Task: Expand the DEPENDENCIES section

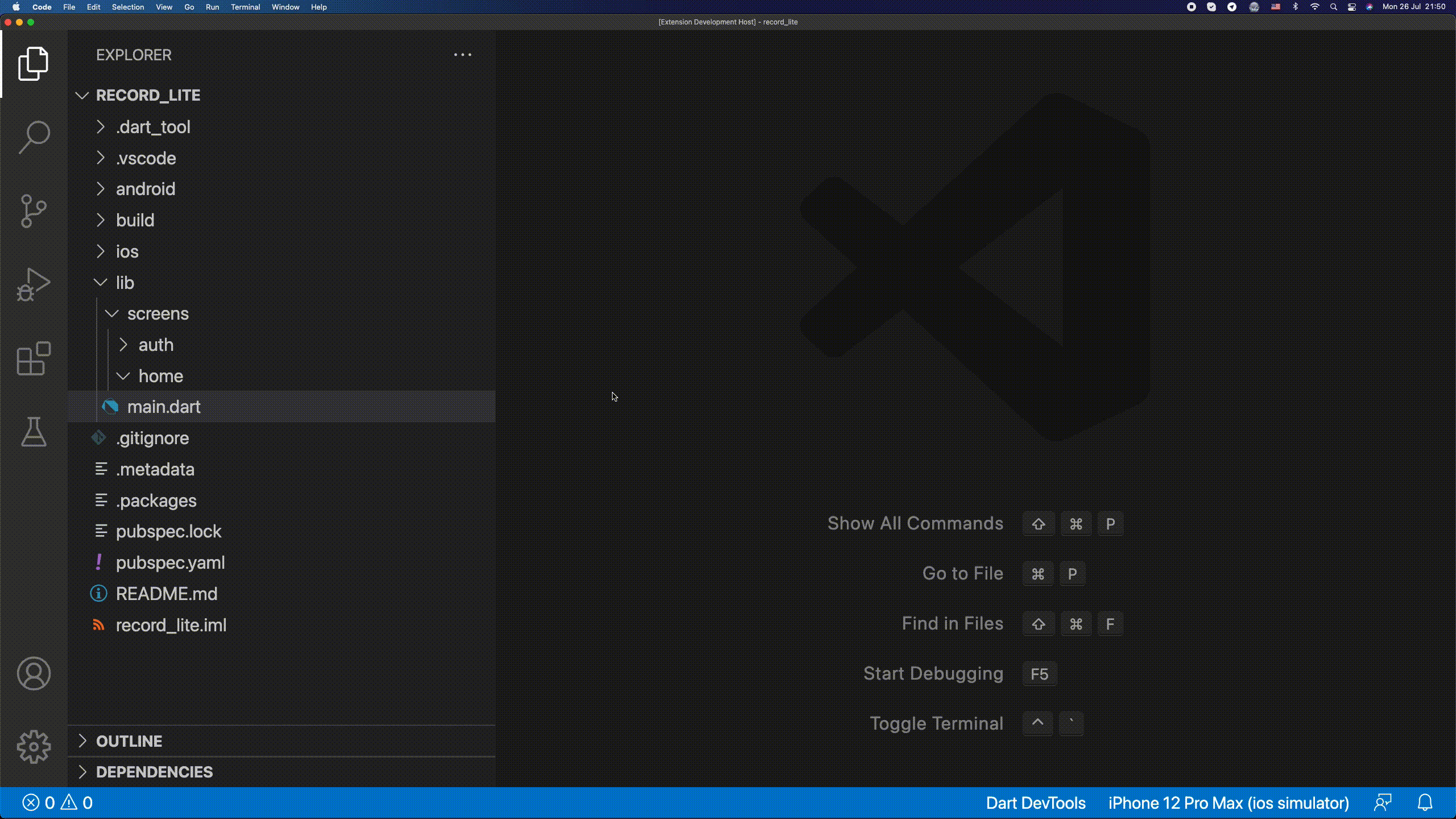Action: [154, 772]
